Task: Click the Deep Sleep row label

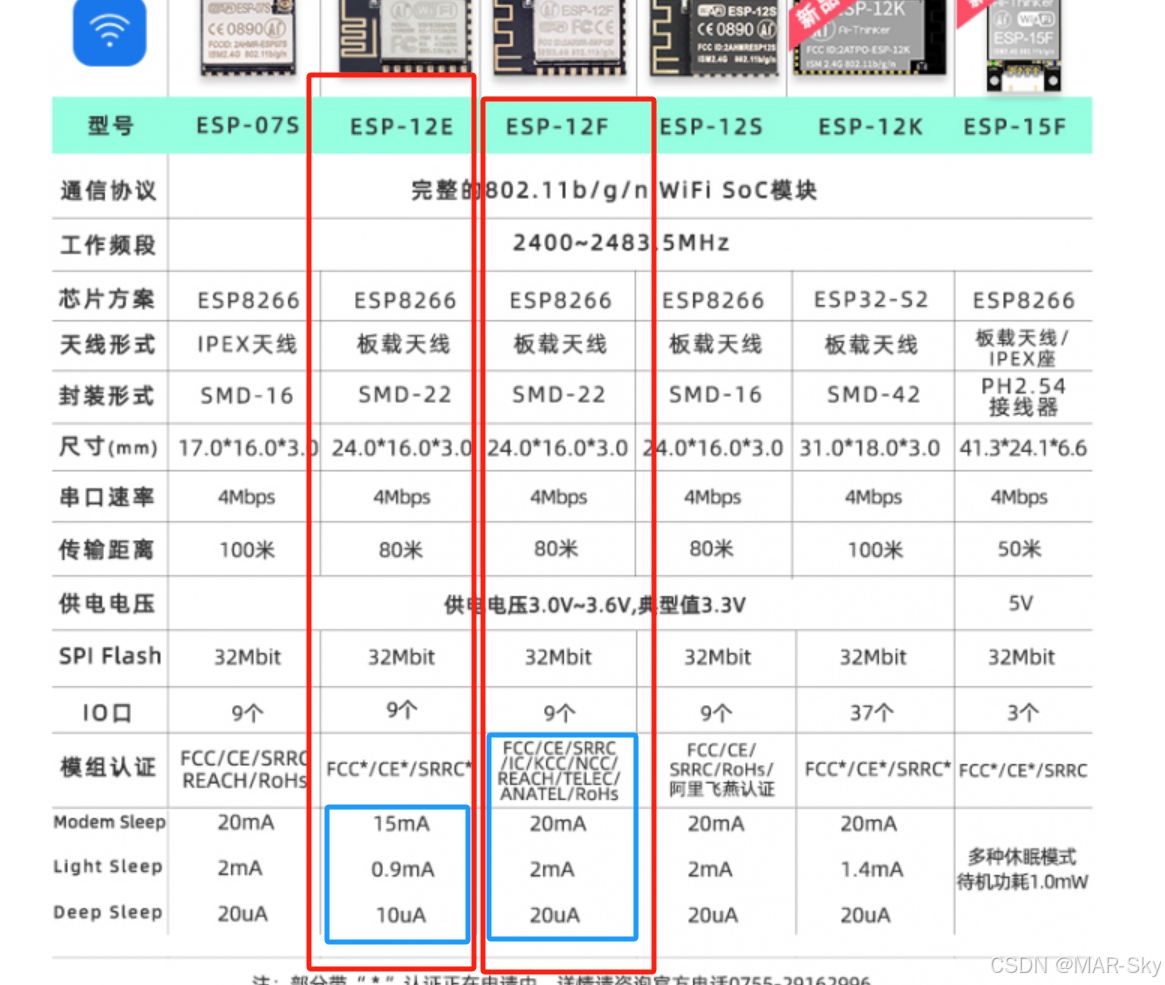Action: click(x=108, y=912)
